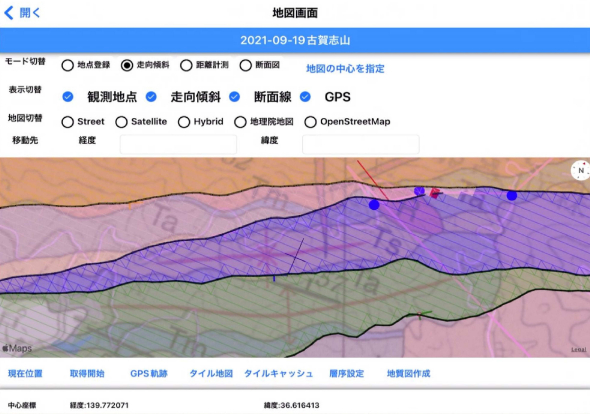The image size is (590, 414).
Task: Click the 地質図作成 button
Action: point(408,373)
